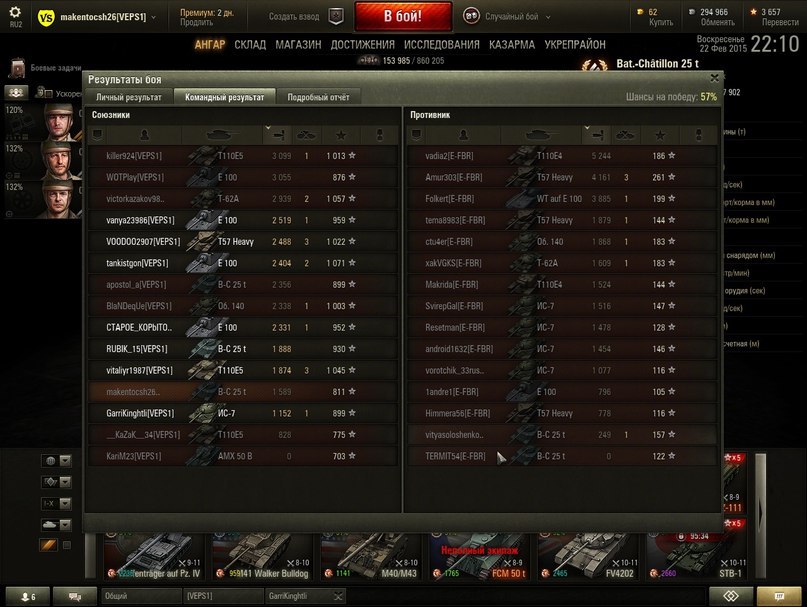Sort enemies by player name icon
Viewport: 807px width, 607px height.
(x=464, y=135)
